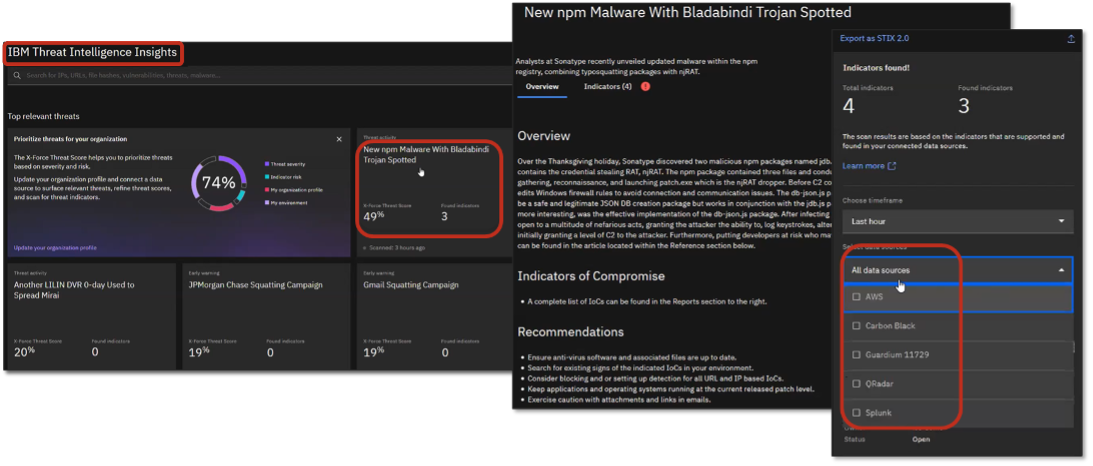
Task: Click the Indicator risk legend swatch
Action: 267,177
